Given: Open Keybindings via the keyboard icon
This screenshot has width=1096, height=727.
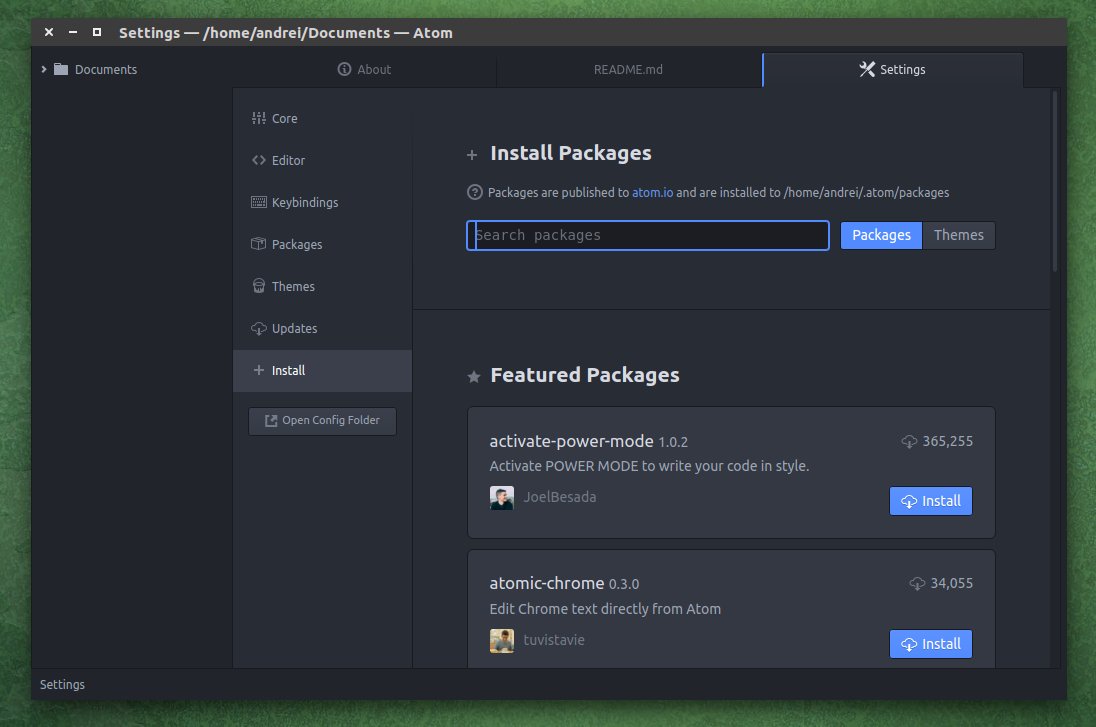Looking at the screenshot, I should 258,202.
